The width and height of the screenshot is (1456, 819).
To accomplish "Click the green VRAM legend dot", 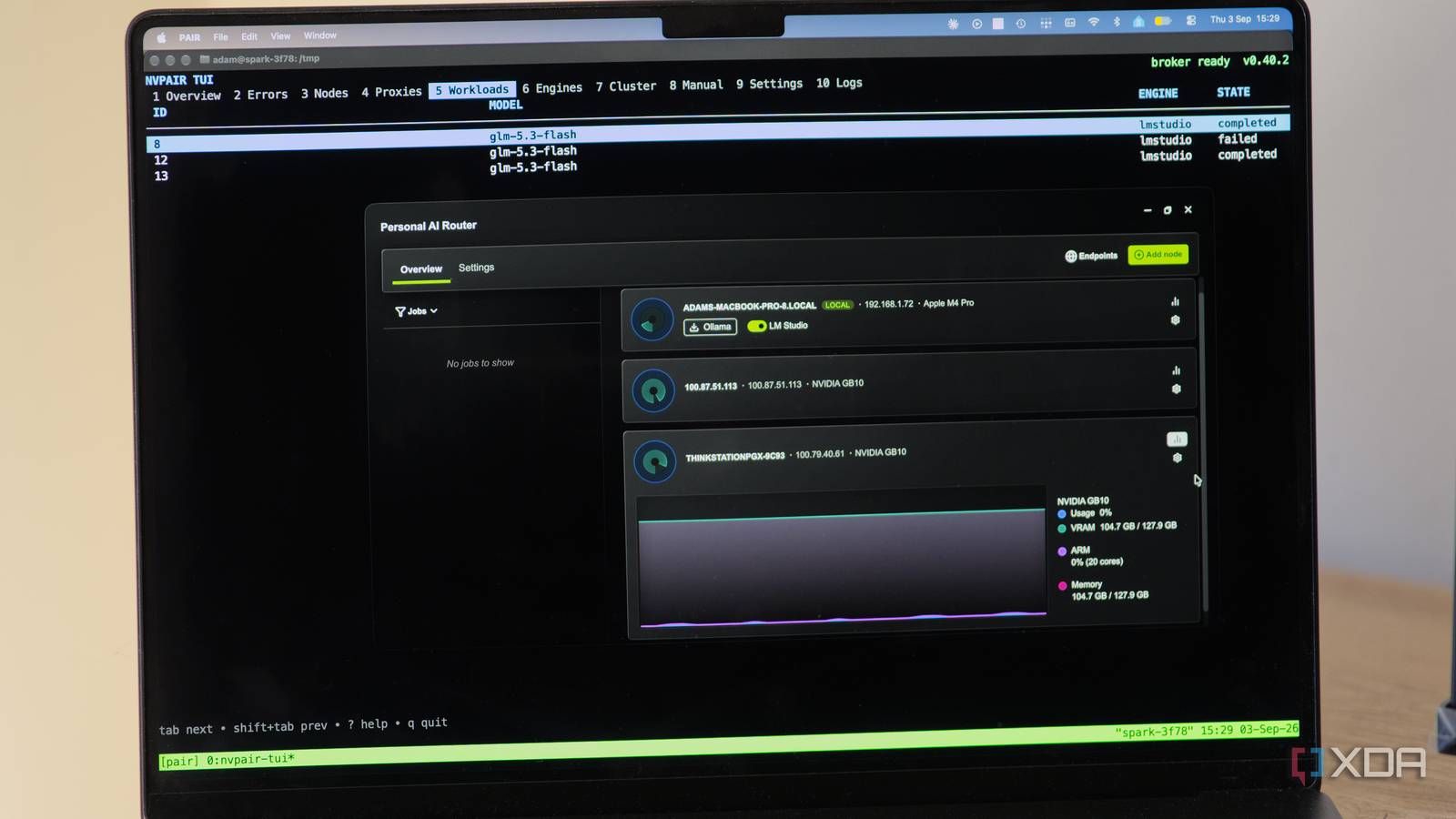I will click(x=1062, y=529).
